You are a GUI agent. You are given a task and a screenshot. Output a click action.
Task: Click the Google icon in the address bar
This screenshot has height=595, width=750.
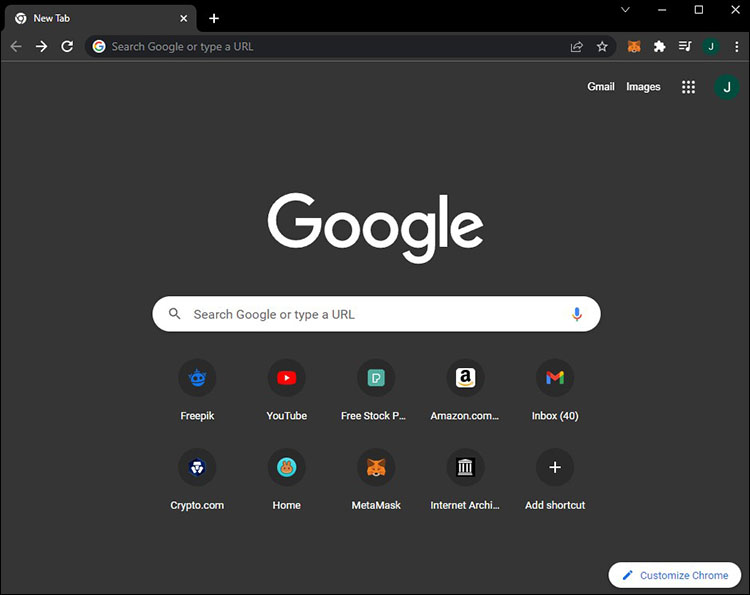[99, 46]
